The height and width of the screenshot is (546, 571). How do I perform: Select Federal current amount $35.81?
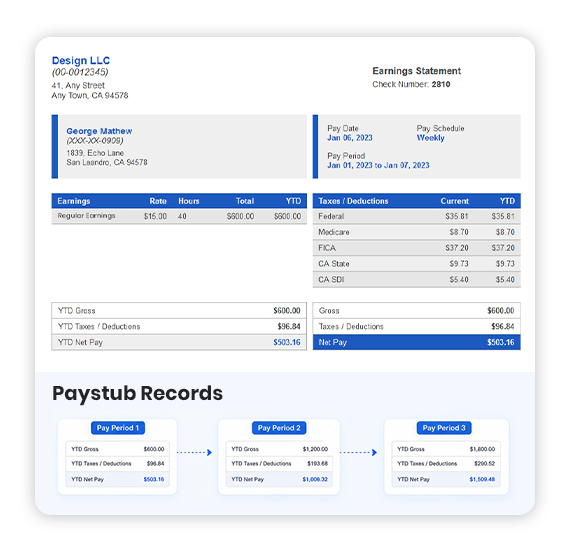coord(457,216)
